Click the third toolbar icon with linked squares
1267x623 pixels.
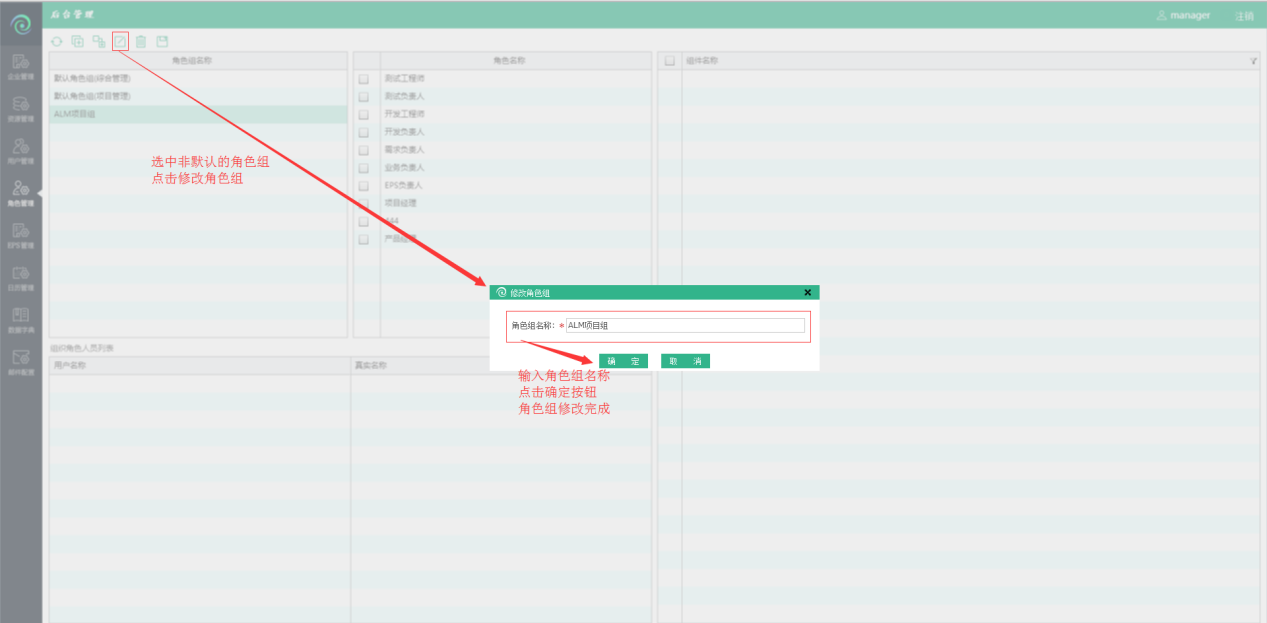pyautogui.click(x=99, y=41)
